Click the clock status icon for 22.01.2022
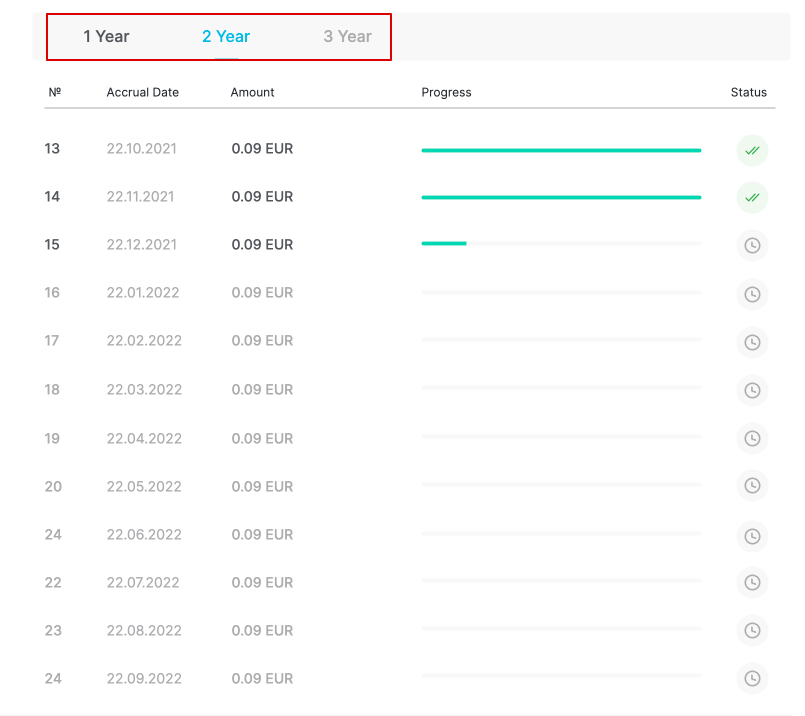Viewport: 805px width, 716px height. [x=752, y=294]
